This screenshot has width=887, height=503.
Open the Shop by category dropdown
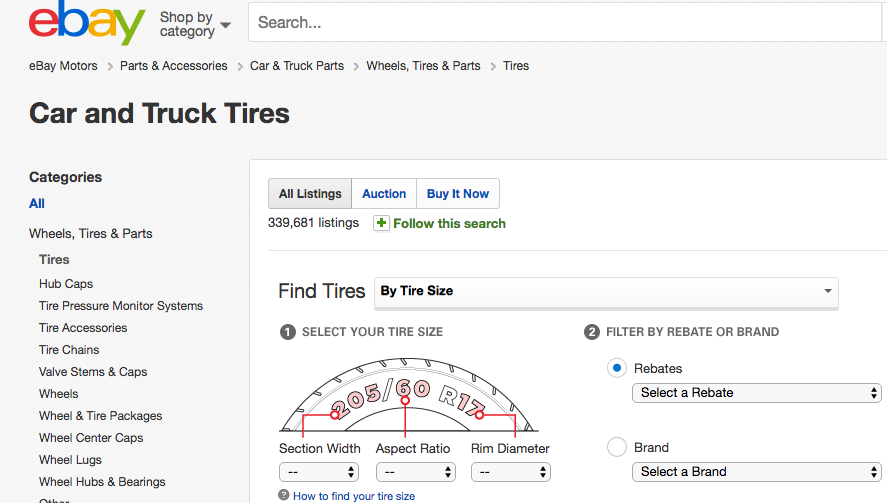coord(195,24)
